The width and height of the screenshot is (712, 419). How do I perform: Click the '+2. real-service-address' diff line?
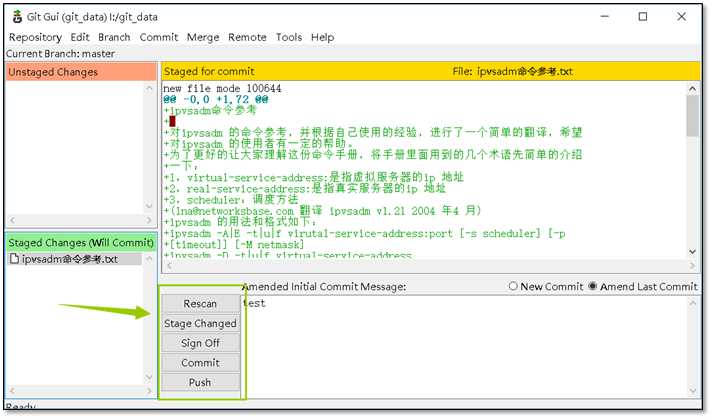tap(305, 188)
